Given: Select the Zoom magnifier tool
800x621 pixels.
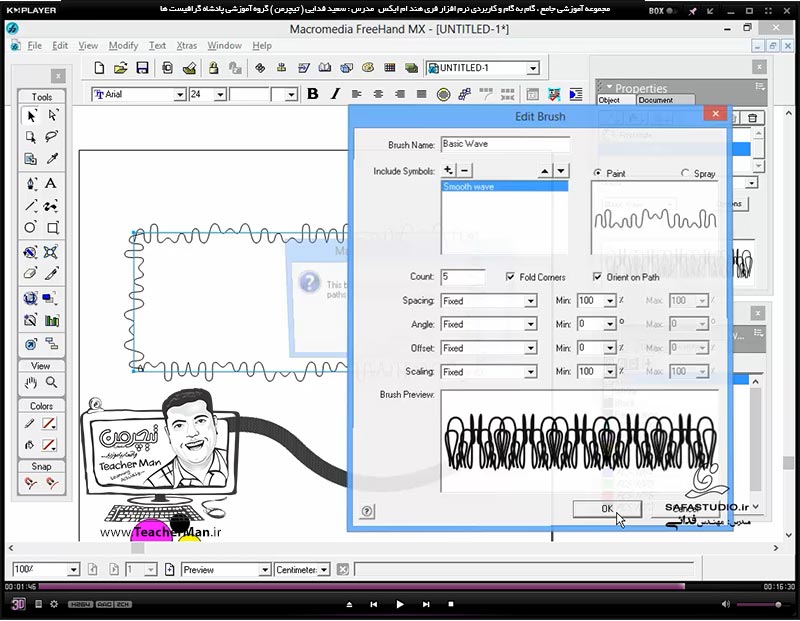Looking at the screenshot, I should [52, 382].
